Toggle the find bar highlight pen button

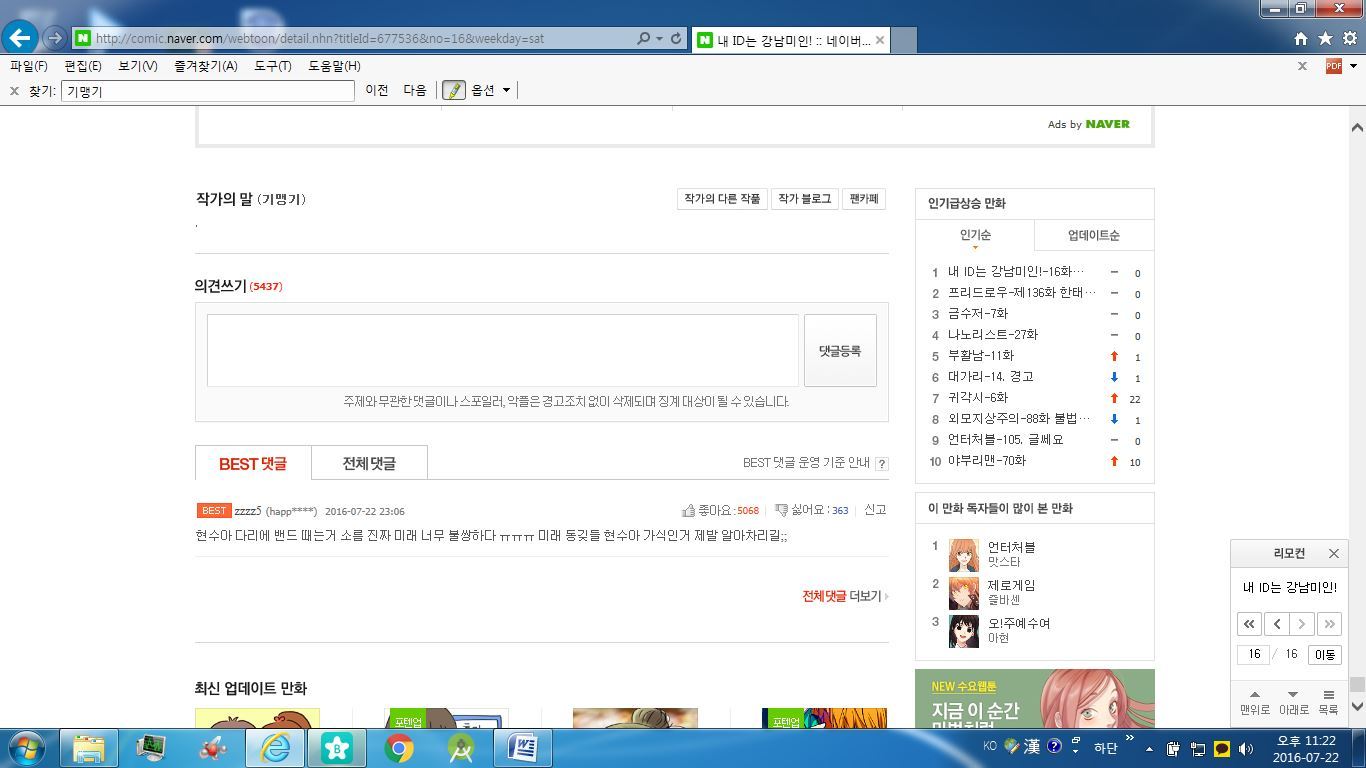pos(454,90)
